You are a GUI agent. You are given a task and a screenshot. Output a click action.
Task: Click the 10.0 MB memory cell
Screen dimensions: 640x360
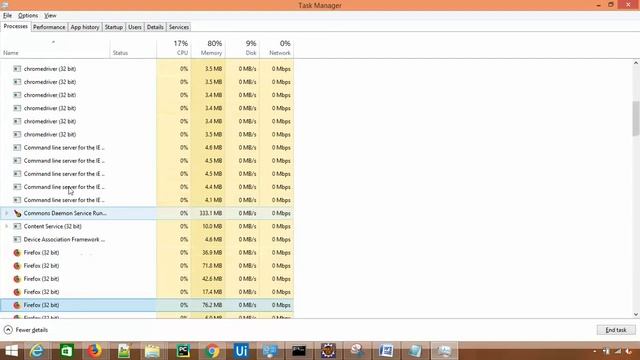(208, 226)
